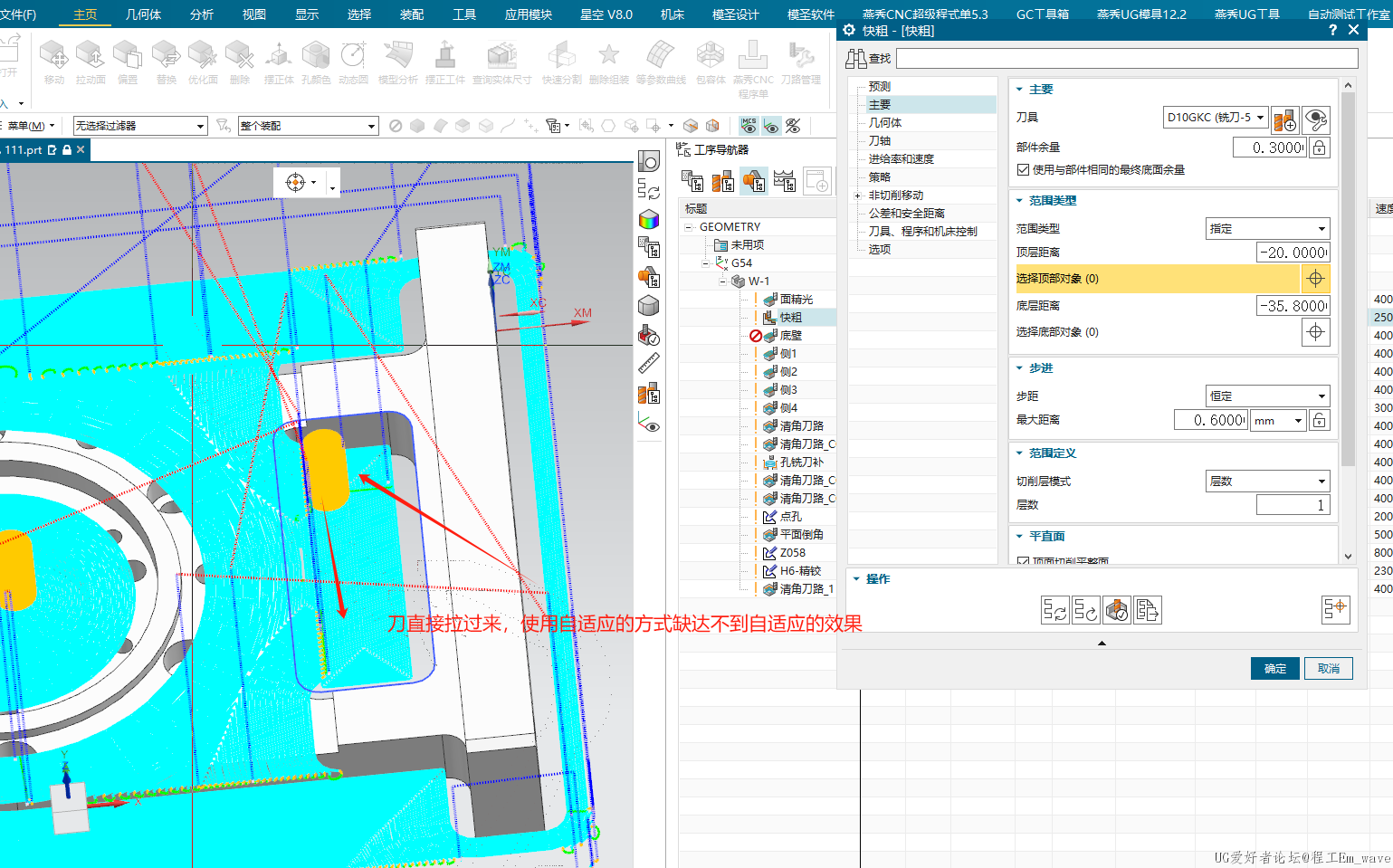The width and height of the screenshot is (1393, 868).
Task: Open the 整个装配 selection scope dropdown
Action: pyautogui.click(x=308, y=126)
